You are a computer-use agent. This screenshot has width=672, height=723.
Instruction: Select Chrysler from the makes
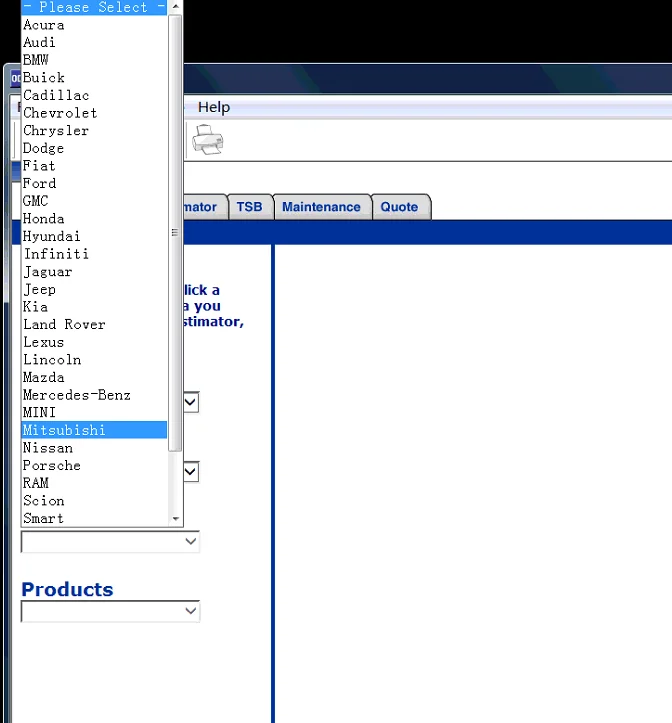click(94, 130)
